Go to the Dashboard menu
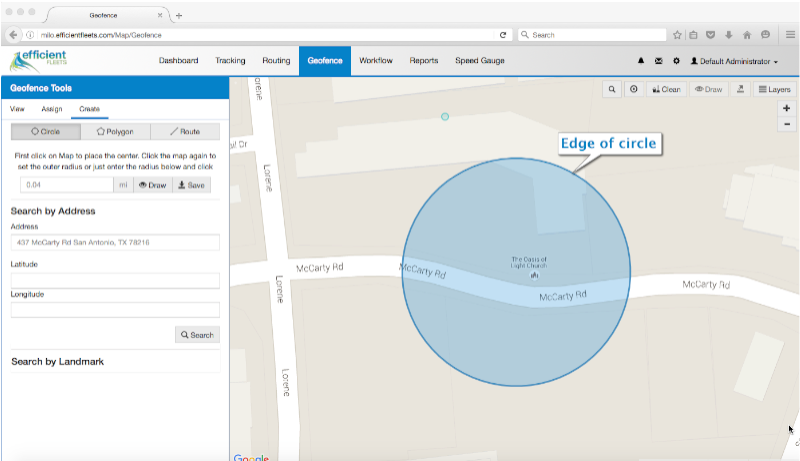The width and height of the screenshot is (800, 461). click(179, 60)
